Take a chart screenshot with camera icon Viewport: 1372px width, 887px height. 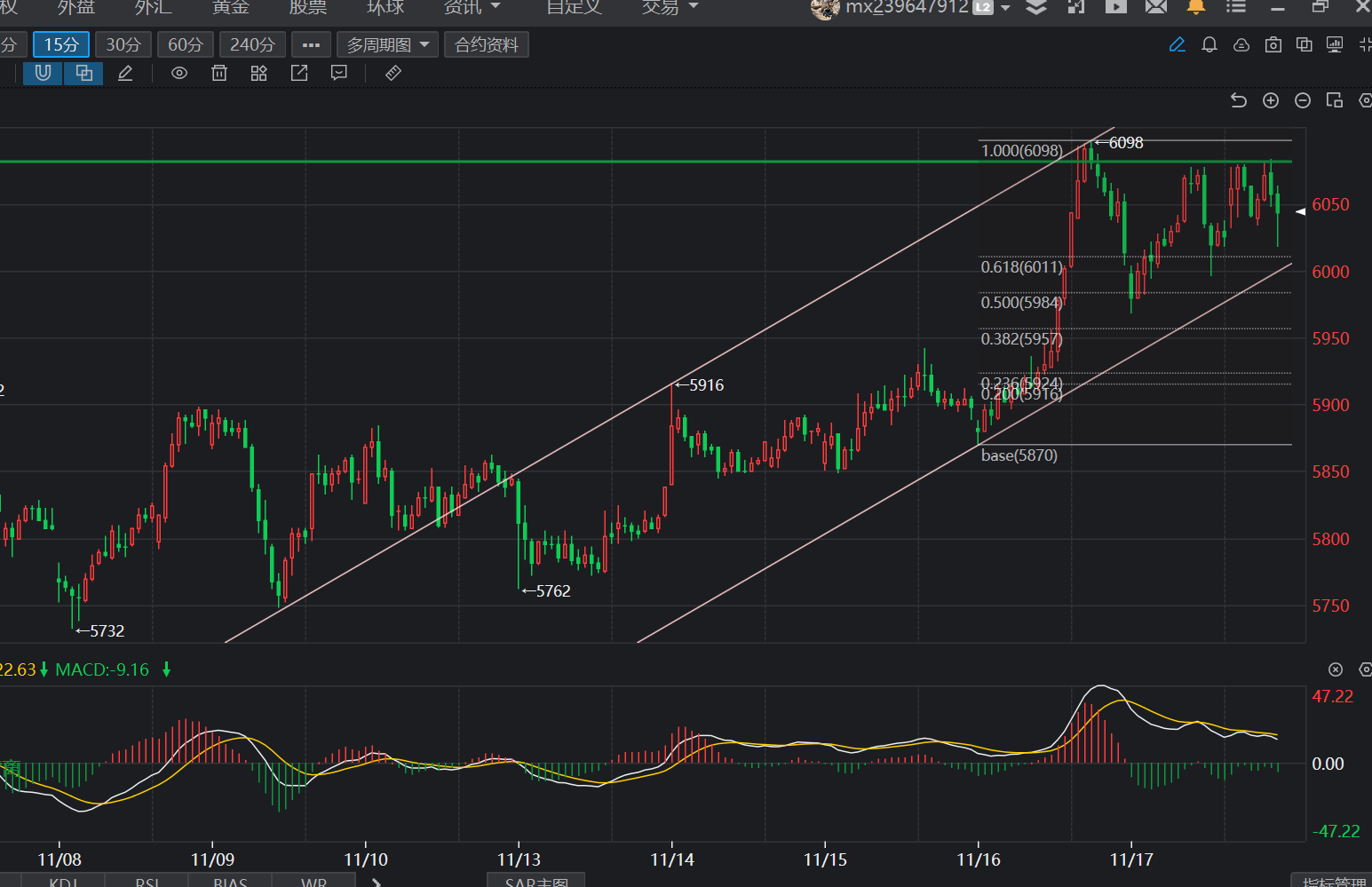pos(1273,44)
